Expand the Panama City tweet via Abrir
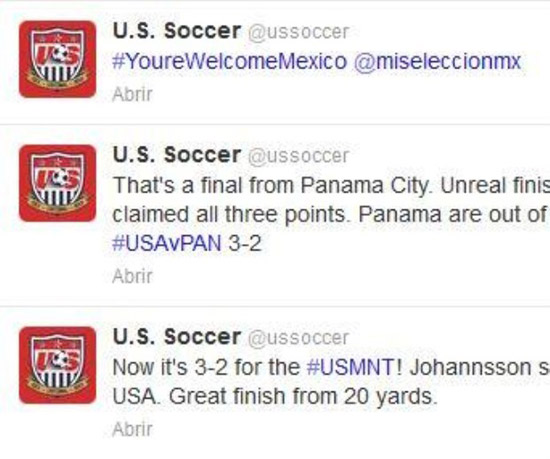 point(132,276)
